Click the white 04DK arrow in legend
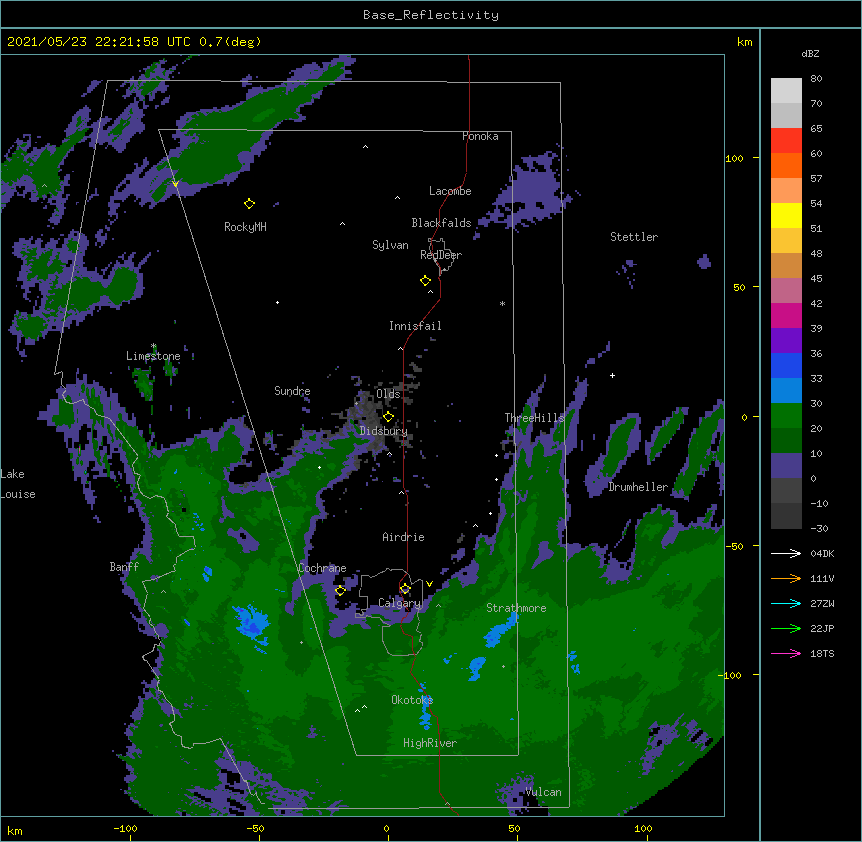This screenshot has height=842, width=862. [x=786, y=553]
